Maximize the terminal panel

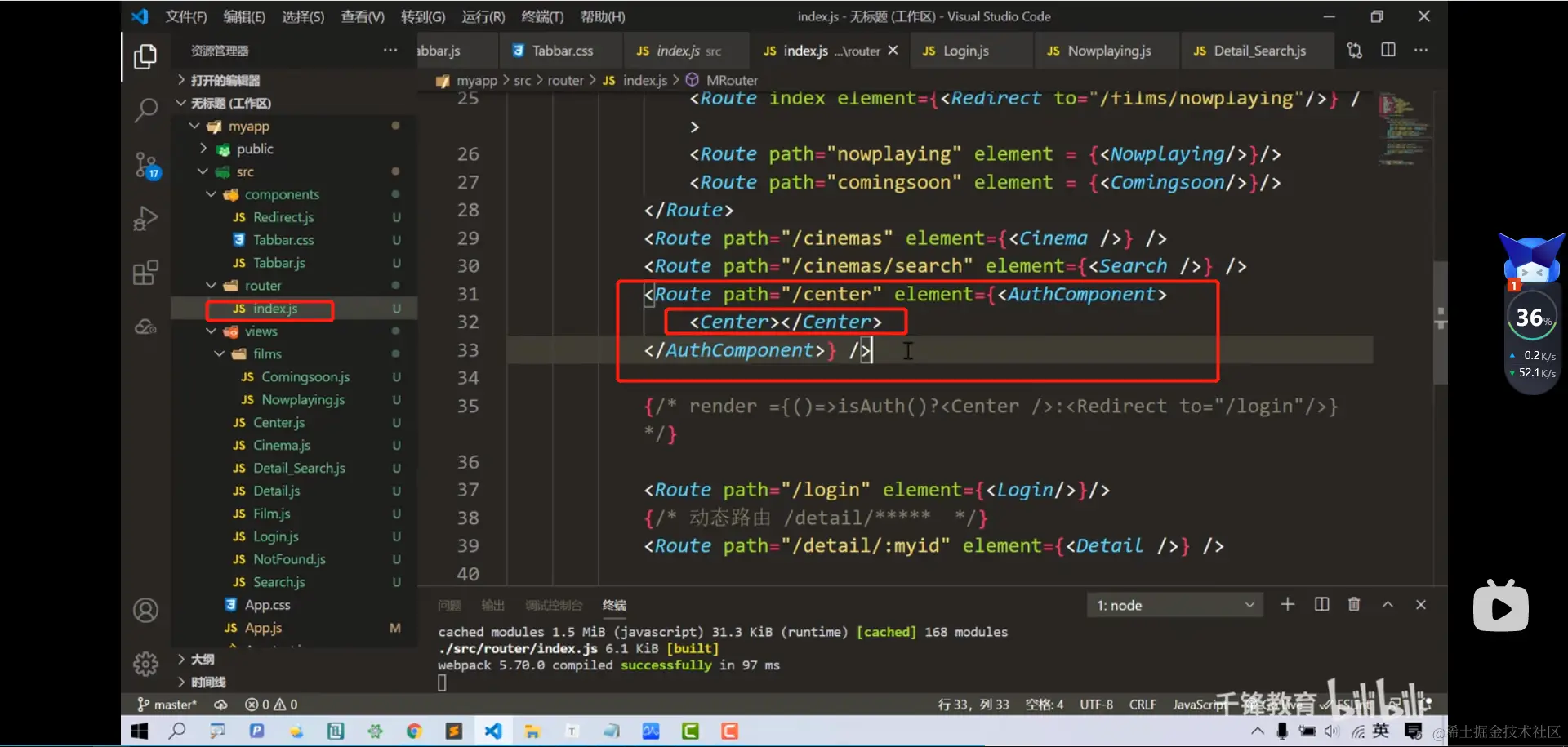tap(1388, 604)
